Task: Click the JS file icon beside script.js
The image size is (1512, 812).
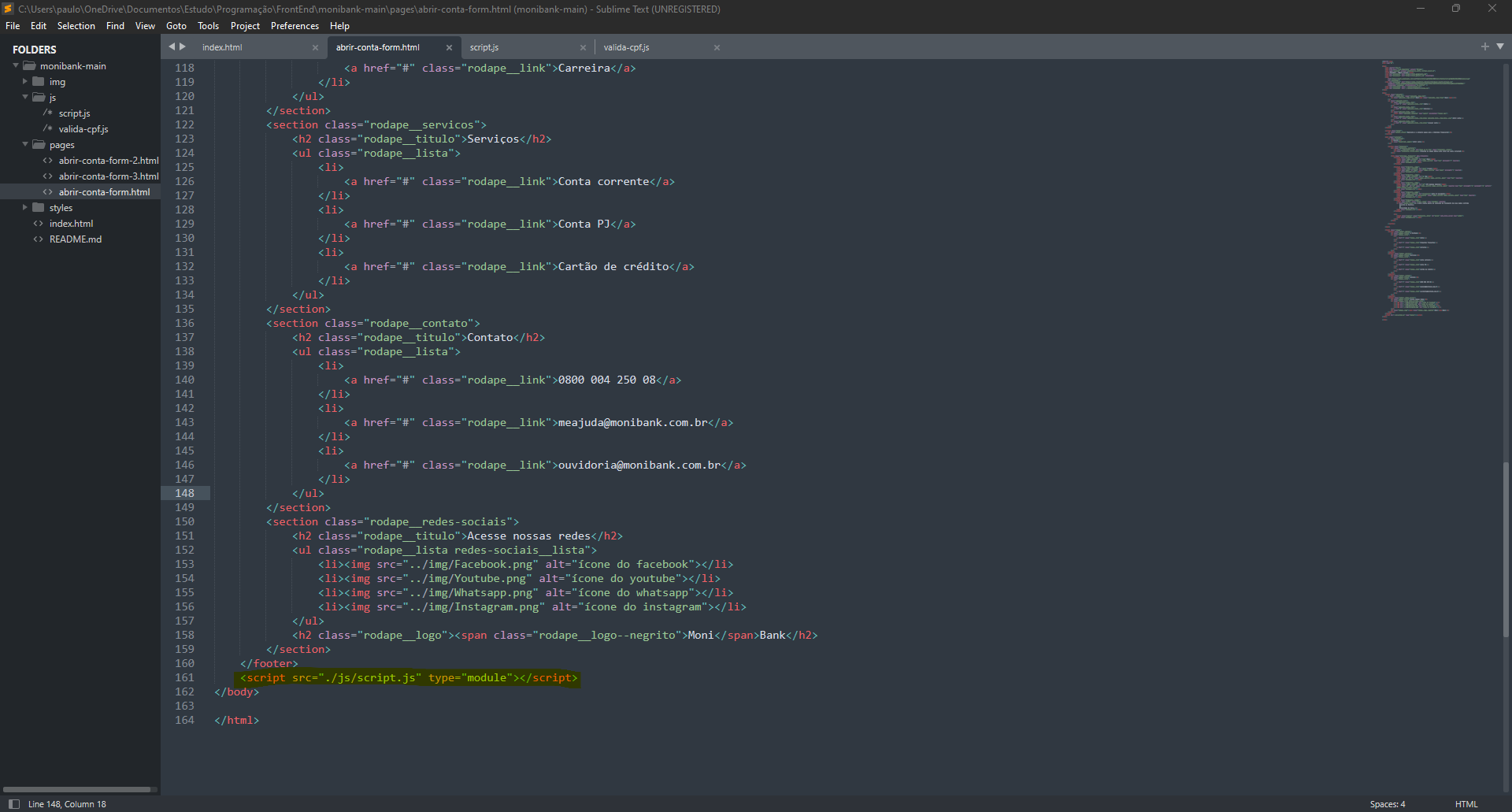Action: coord(48,113)
